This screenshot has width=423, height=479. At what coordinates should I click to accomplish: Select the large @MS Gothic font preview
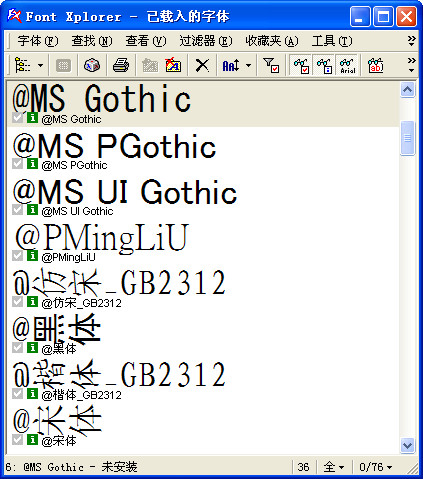[102, 98]
